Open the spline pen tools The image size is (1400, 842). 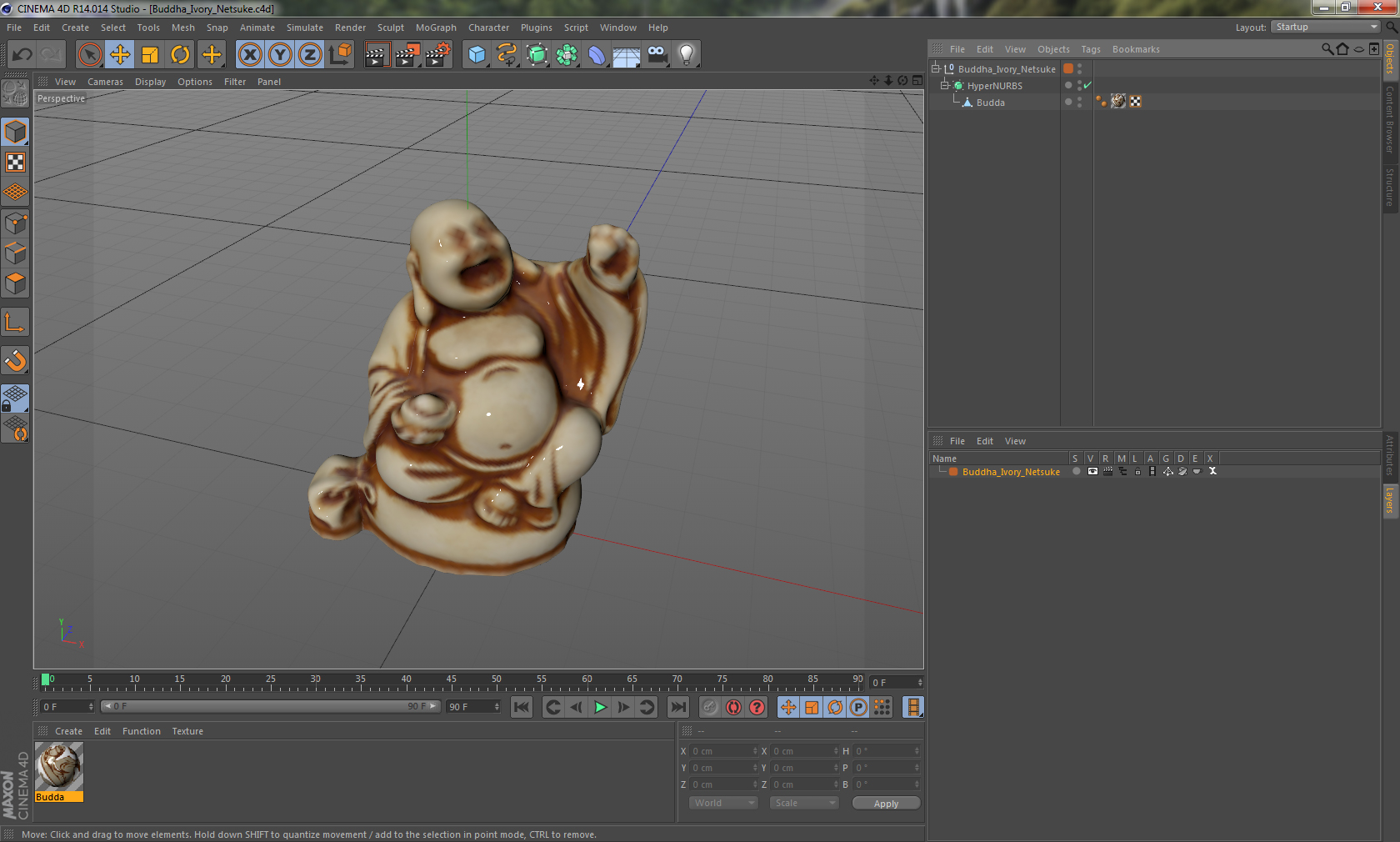(x=507, y=55)
